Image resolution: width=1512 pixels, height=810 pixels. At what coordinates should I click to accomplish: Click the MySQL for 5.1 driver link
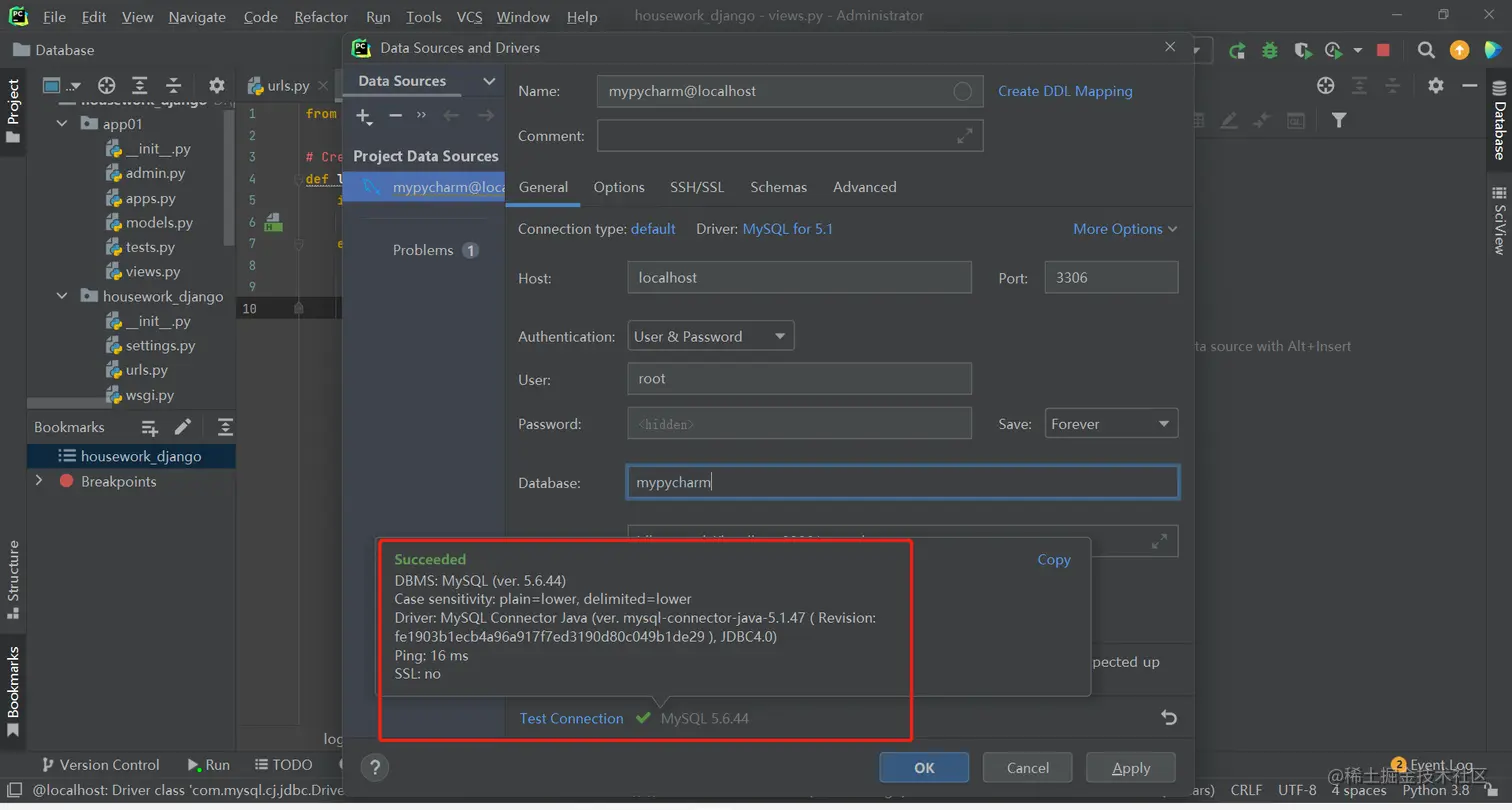click(x=788, y=229)
